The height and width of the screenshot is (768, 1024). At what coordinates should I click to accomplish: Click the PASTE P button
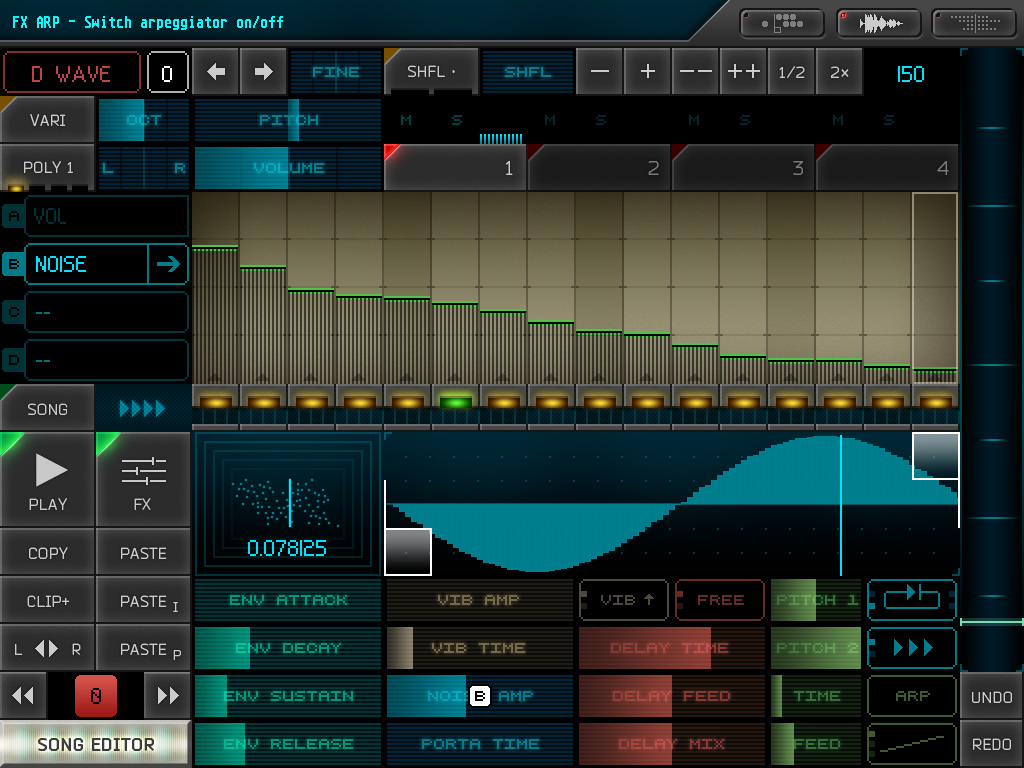(143, 649)
